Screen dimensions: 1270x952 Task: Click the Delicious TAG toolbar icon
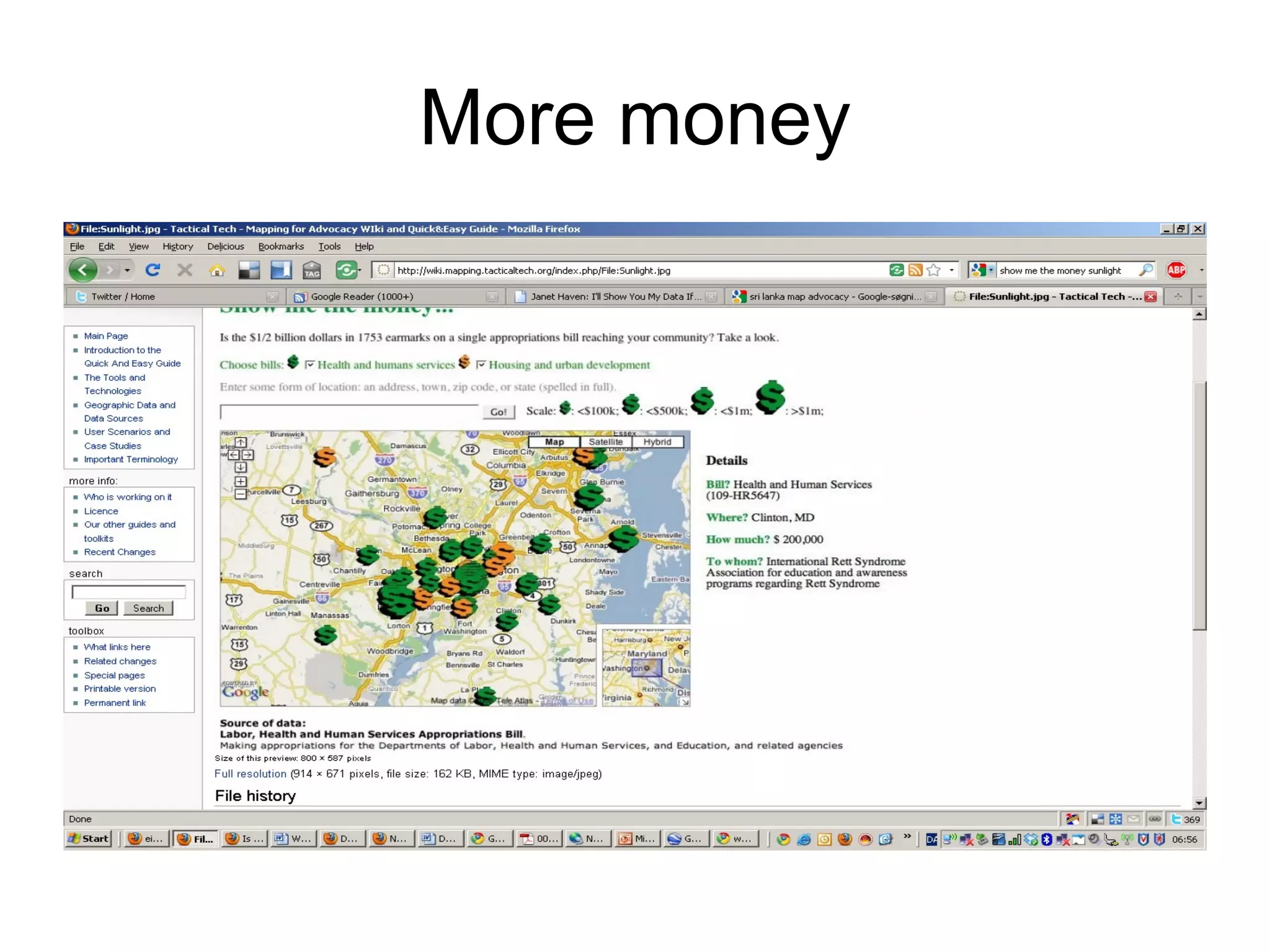point(311,270)
